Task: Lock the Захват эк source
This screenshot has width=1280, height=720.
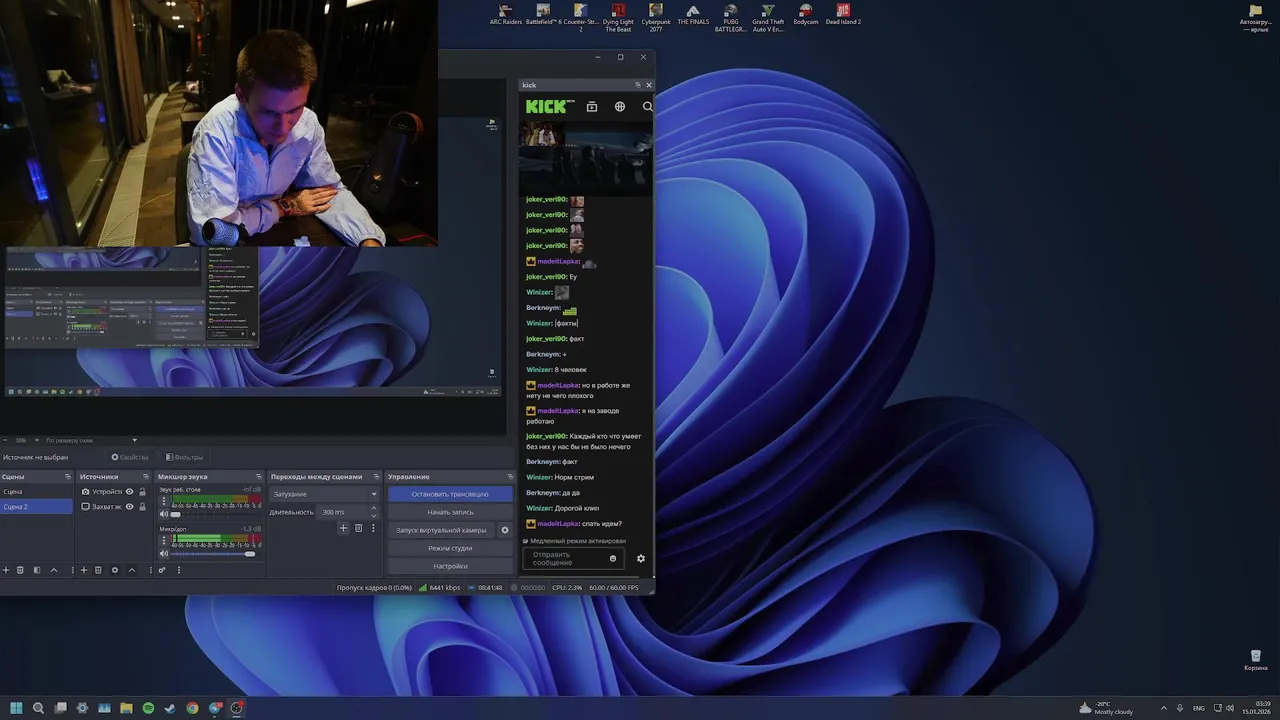Action: (x=142, y=507)
